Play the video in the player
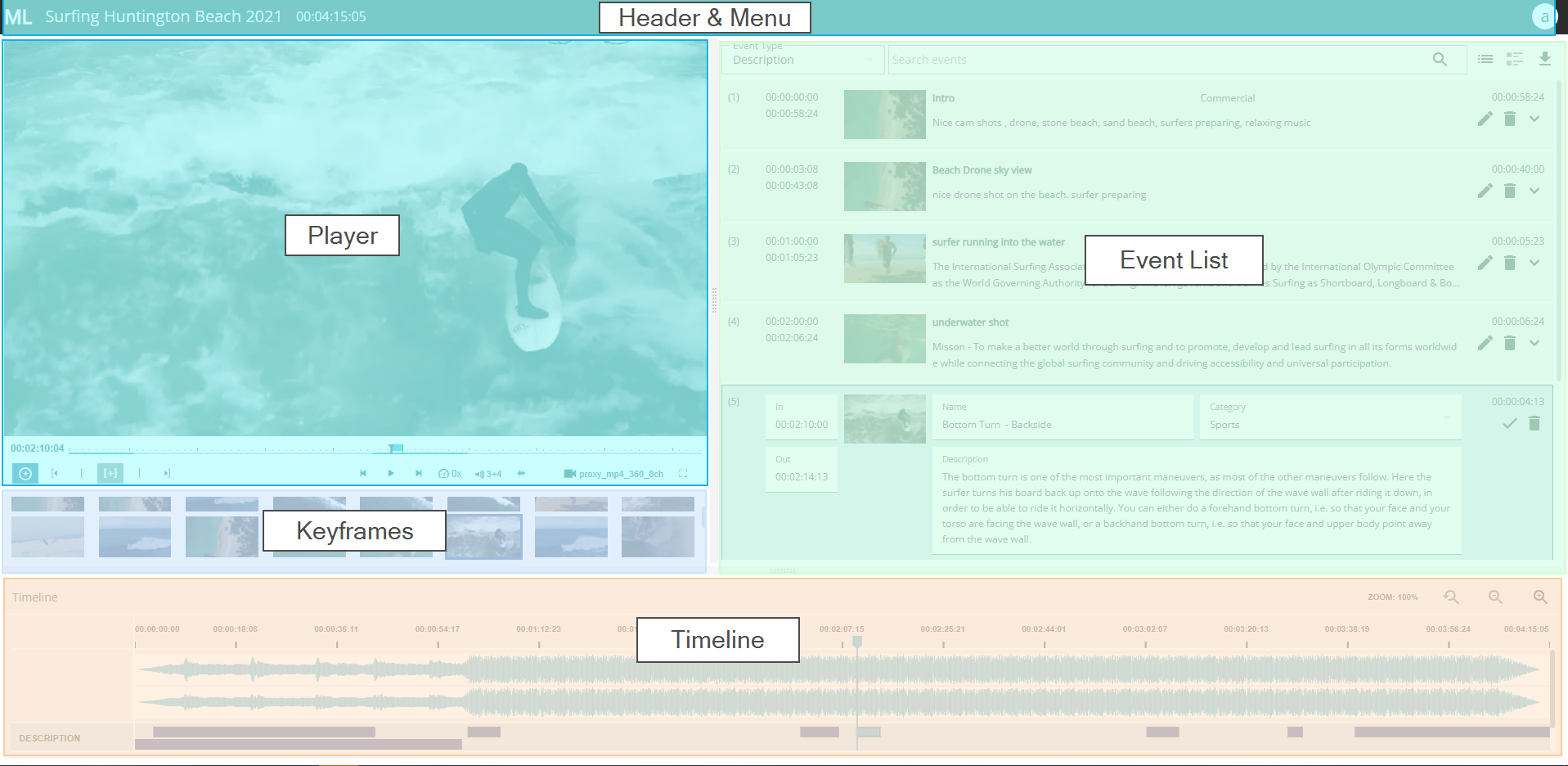Screen dimensions: 1568x766 tap(391, 473)
